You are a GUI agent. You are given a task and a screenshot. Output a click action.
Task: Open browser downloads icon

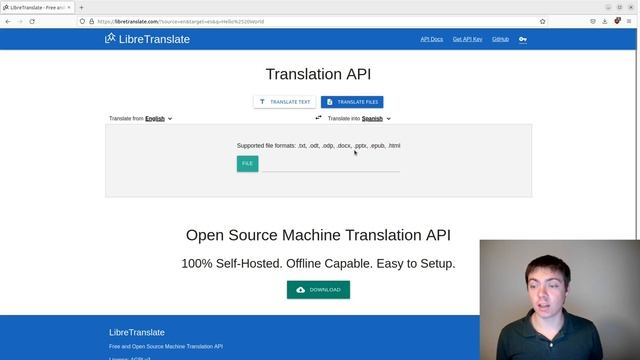pos(604,21)
